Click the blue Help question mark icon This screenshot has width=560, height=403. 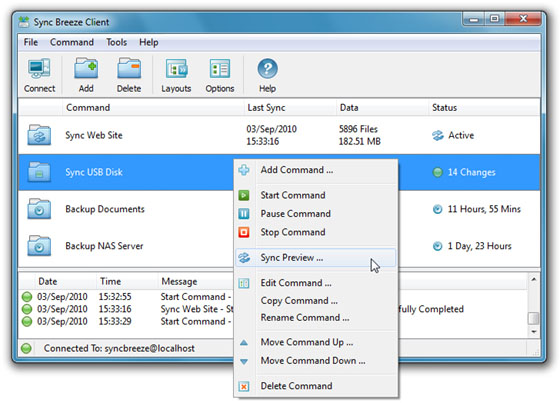268,69
